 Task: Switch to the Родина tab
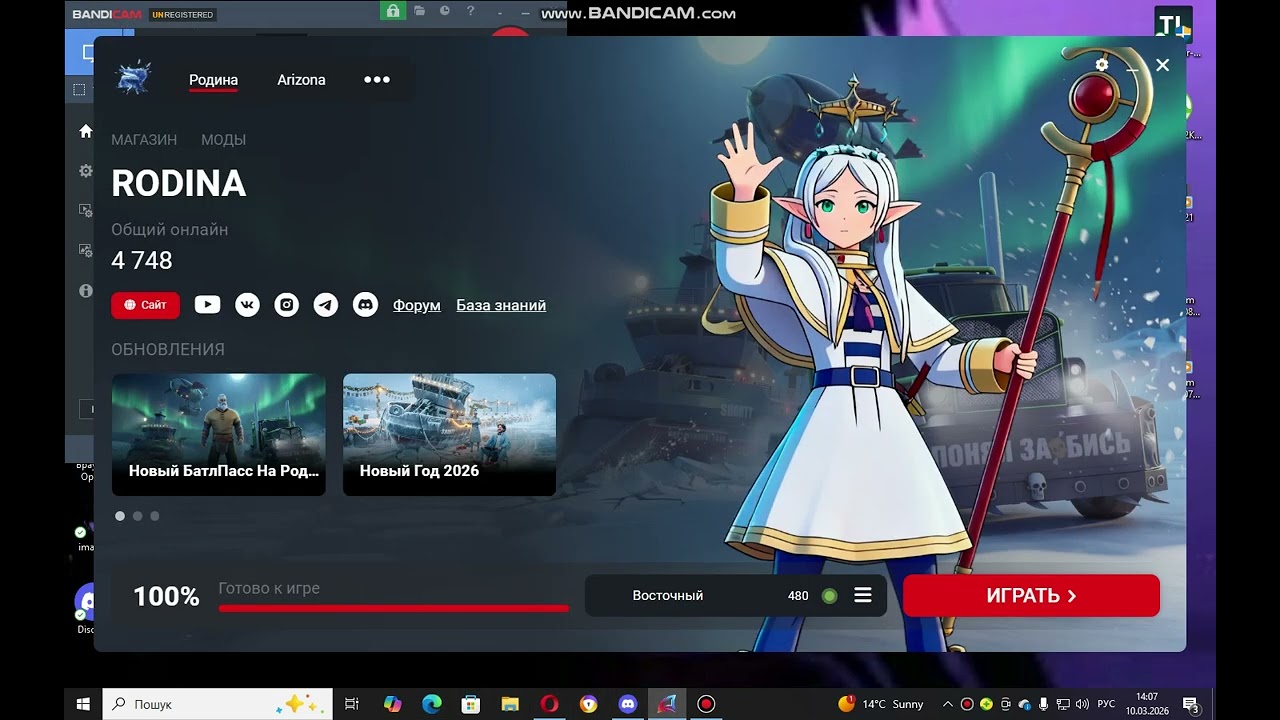tap(213, 80)
